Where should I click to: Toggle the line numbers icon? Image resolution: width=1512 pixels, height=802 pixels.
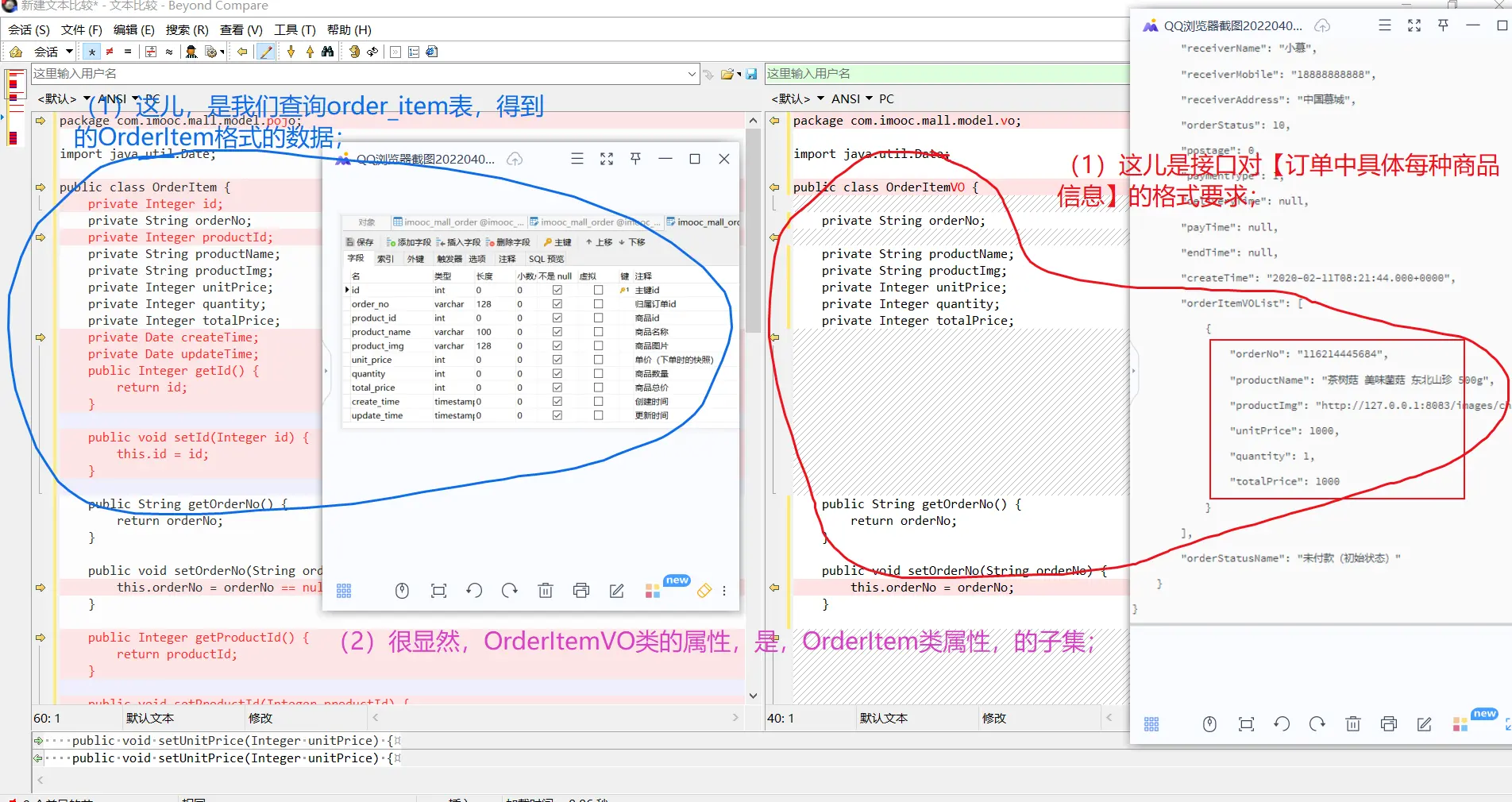click(414, 52)
